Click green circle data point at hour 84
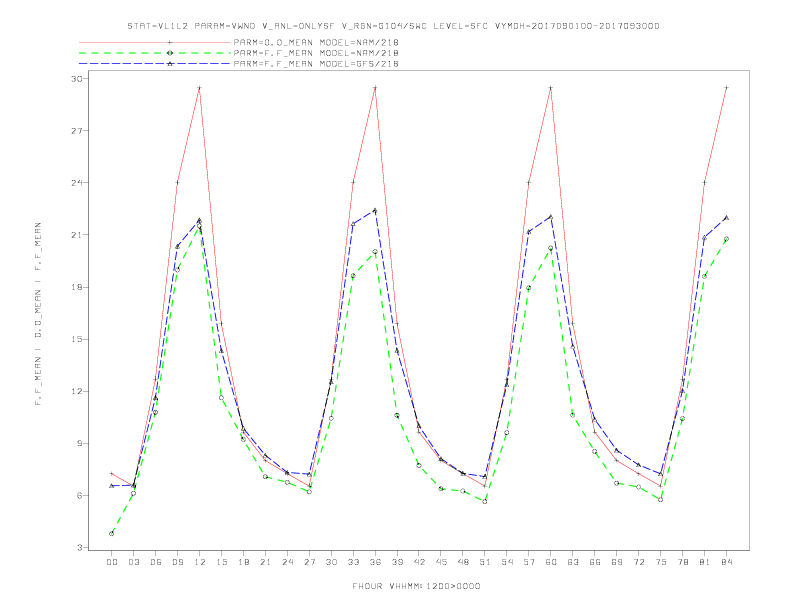This screenshot has height=612, width=792. [x=726, y=239]
